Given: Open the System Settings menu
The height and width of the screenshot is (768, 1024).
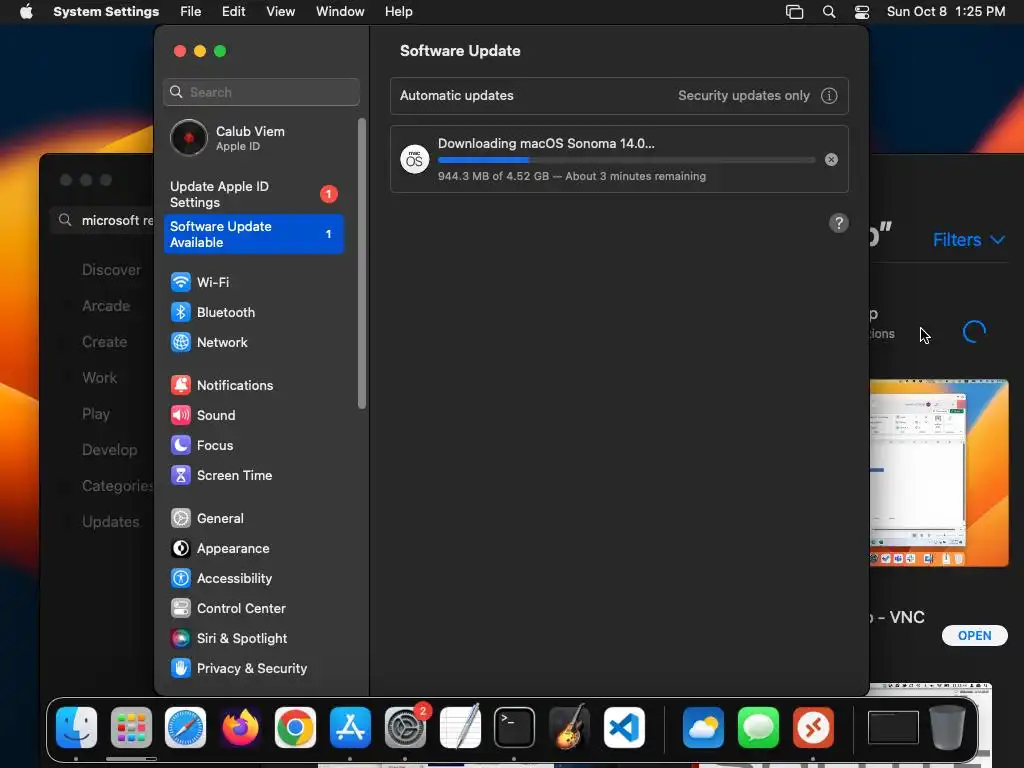Looking at the screenshot, I should point(106,12).
